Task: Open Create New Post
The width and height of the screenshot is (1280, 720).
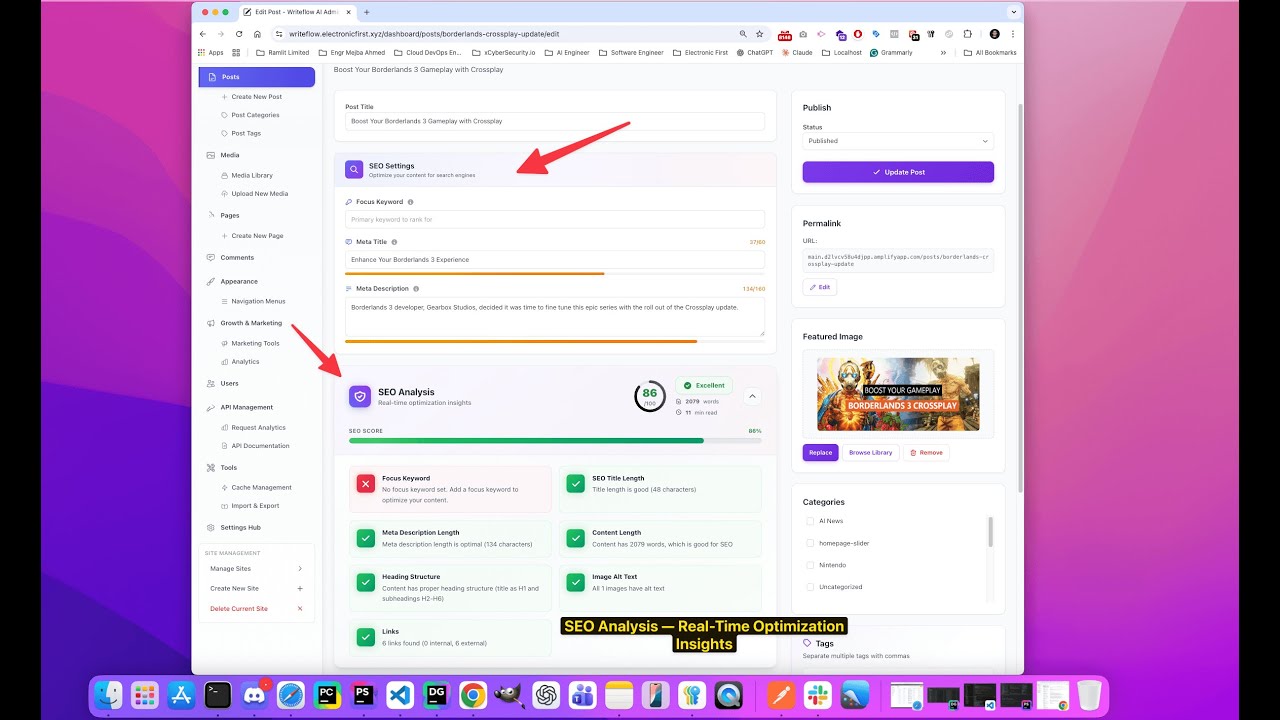Action: click(x=256, y=97)
